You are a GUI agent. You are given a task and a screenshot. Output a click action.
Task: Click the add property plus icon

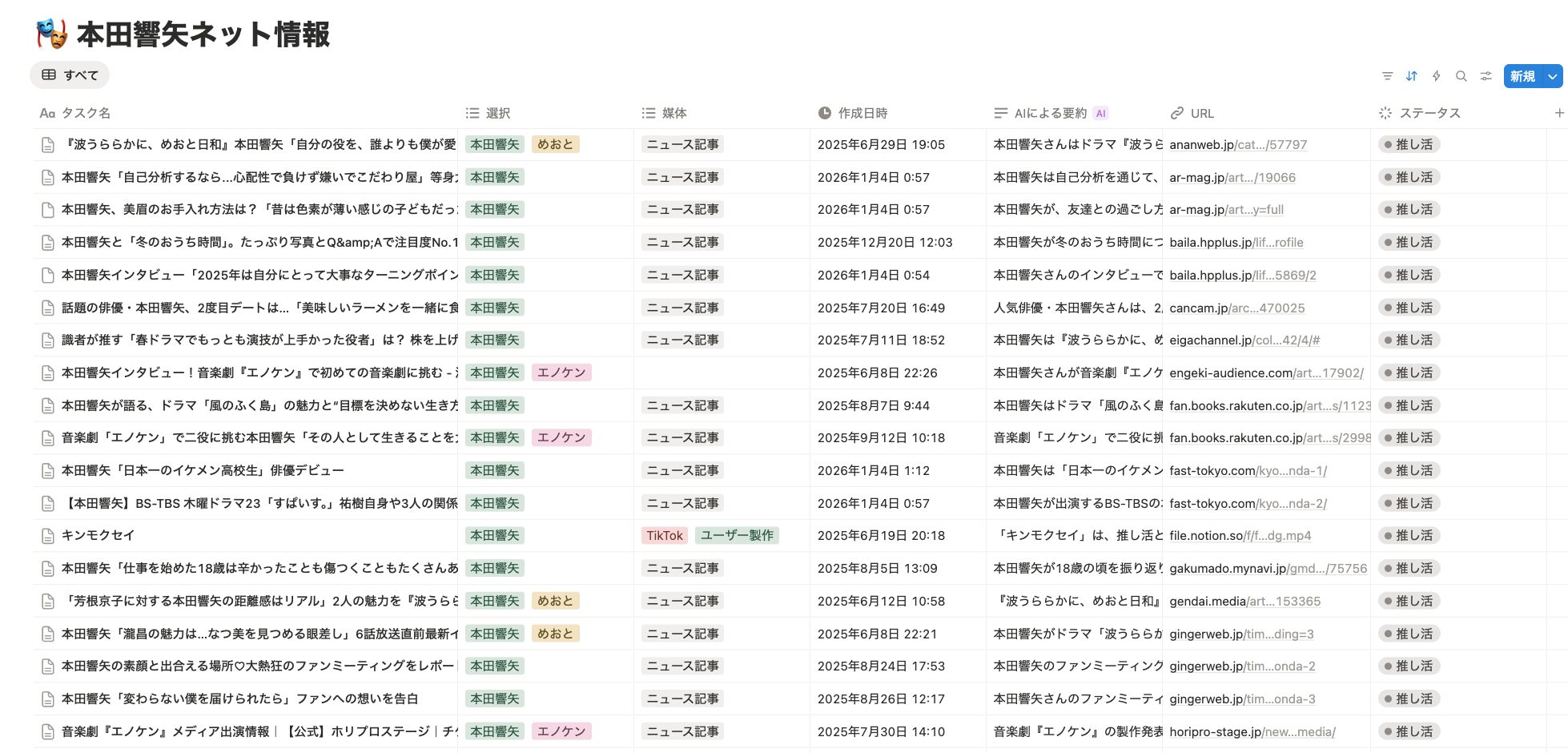pyautogui.click(x=1558, y=113)
